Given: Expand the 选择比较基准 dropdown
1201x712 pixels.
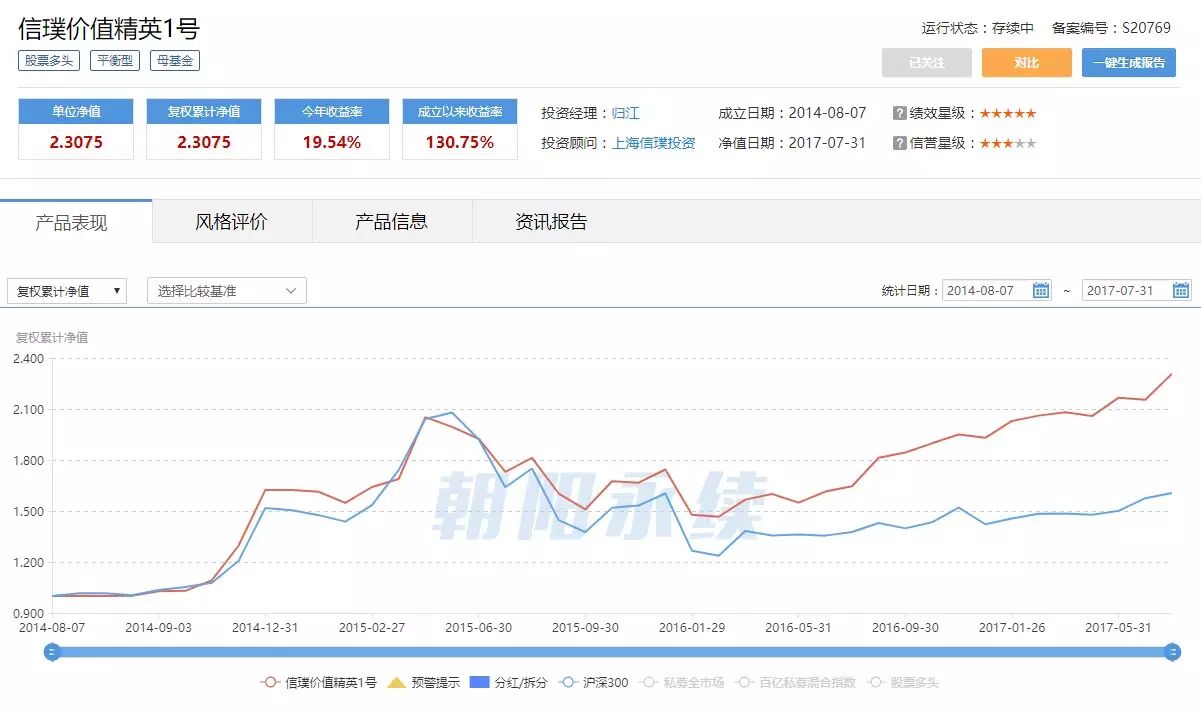Looking at the screenshot, I should point(227,291).
